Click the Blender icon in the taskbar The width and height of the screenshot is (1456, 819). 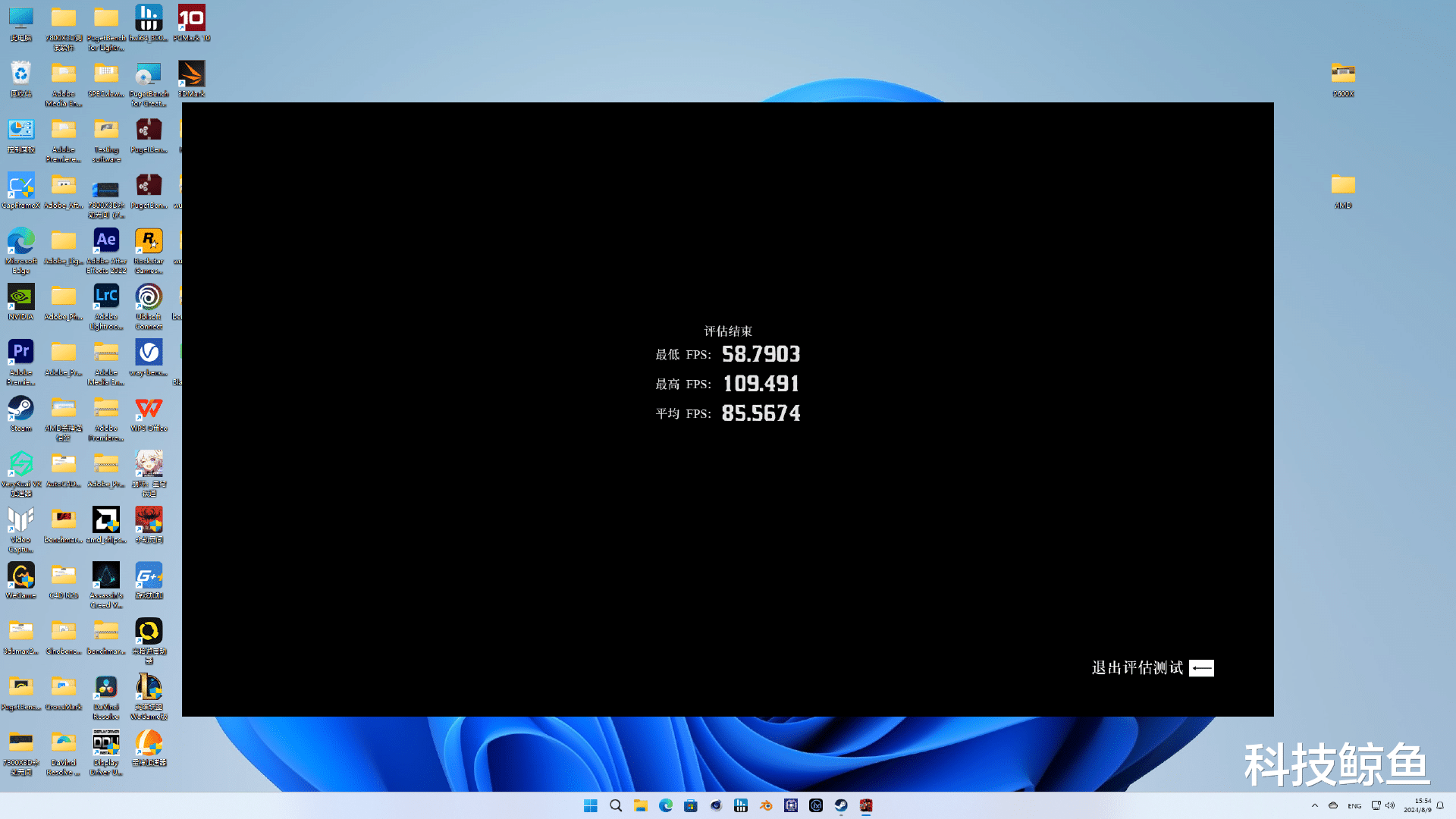coord(766,805)
